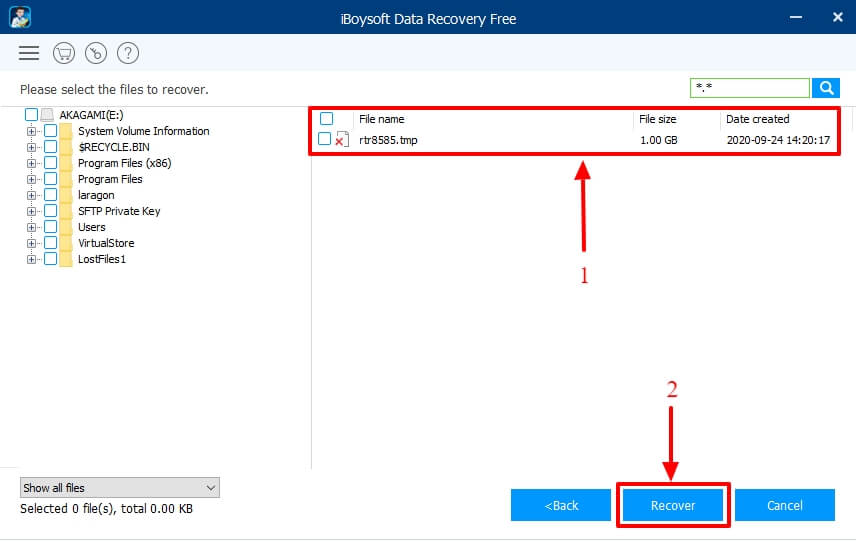Select all files via header checkbox

326,118
